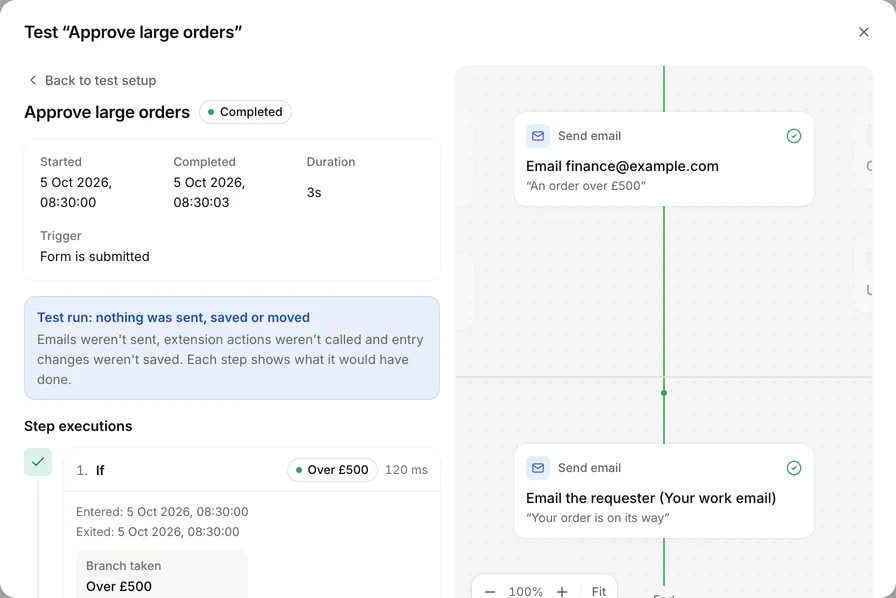Click the 120 ms duration value
Viewport: 896px width, 598px height.
[406, 470]
